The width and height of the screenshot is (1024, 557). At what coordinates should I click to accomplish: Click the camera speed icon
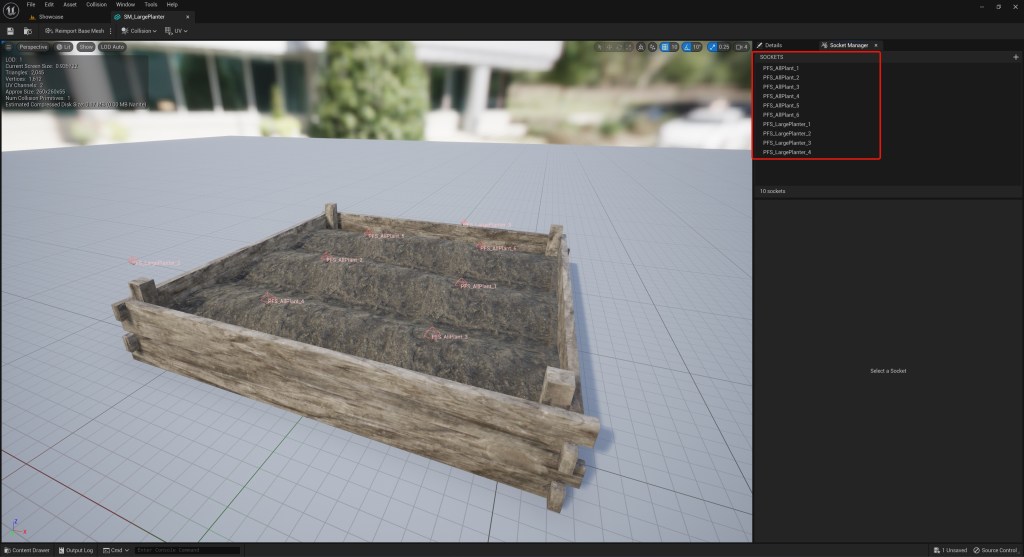click(x=739, y=47)
